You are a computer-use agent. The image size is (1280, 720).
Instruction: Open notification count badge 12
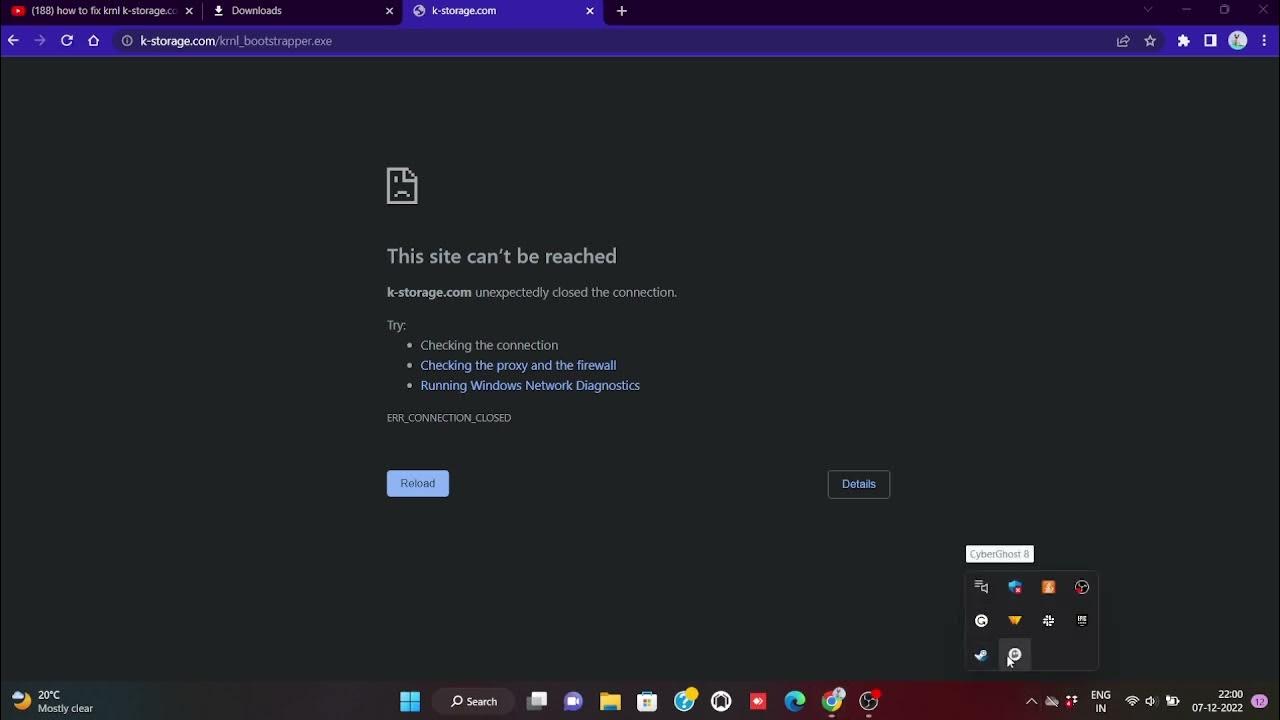(1259, 701)
